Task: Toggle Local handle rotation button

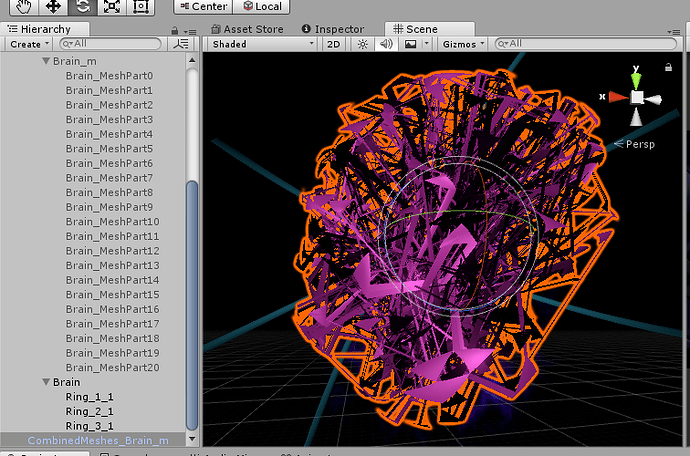Action: [x=261, y=6]
